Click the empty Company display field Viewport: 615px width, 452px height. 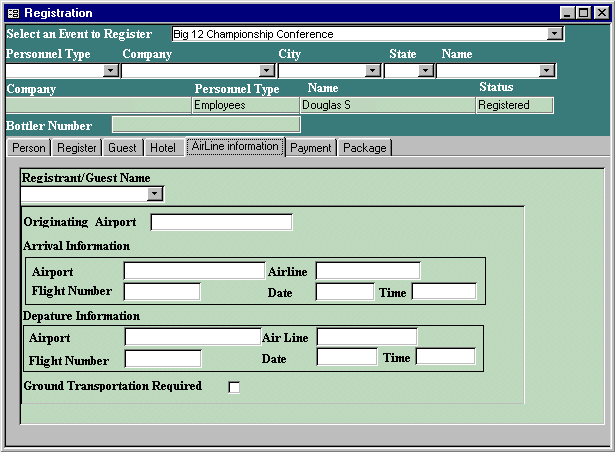click(x=98, y=105)
